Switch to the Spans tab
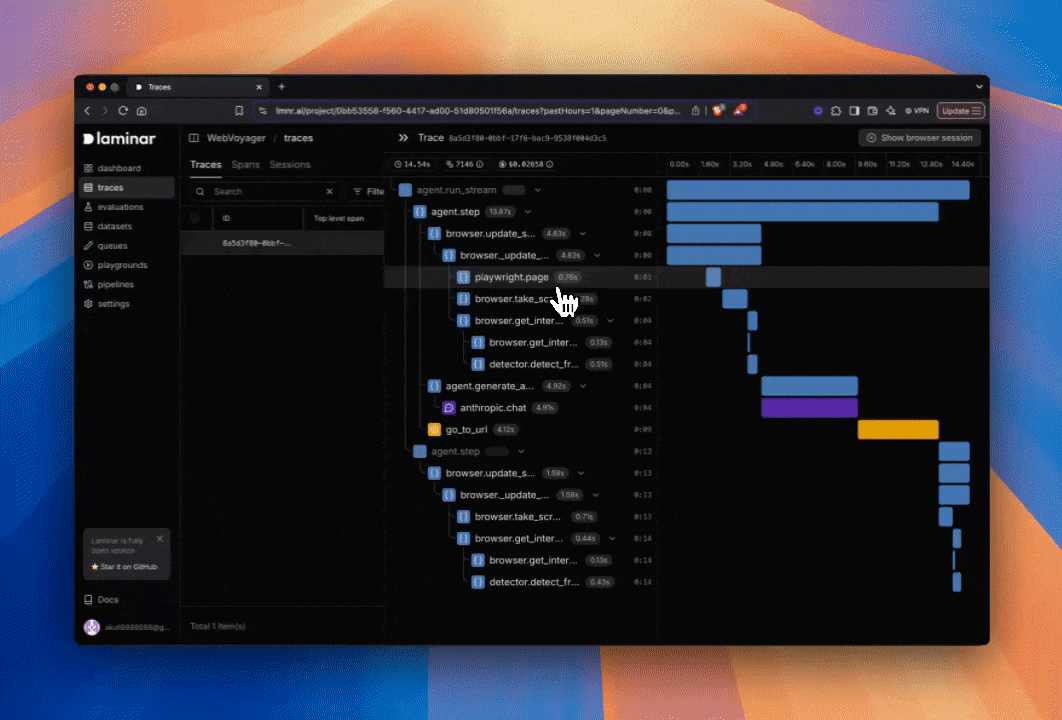The height and width of the screenshot is (720, 1062). click(x=245, y=165)
